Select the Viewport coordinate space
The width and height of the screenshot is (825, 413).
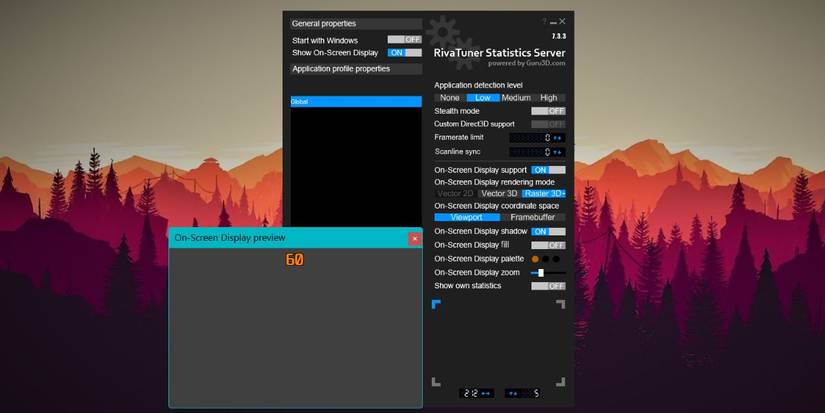(467, 217)
